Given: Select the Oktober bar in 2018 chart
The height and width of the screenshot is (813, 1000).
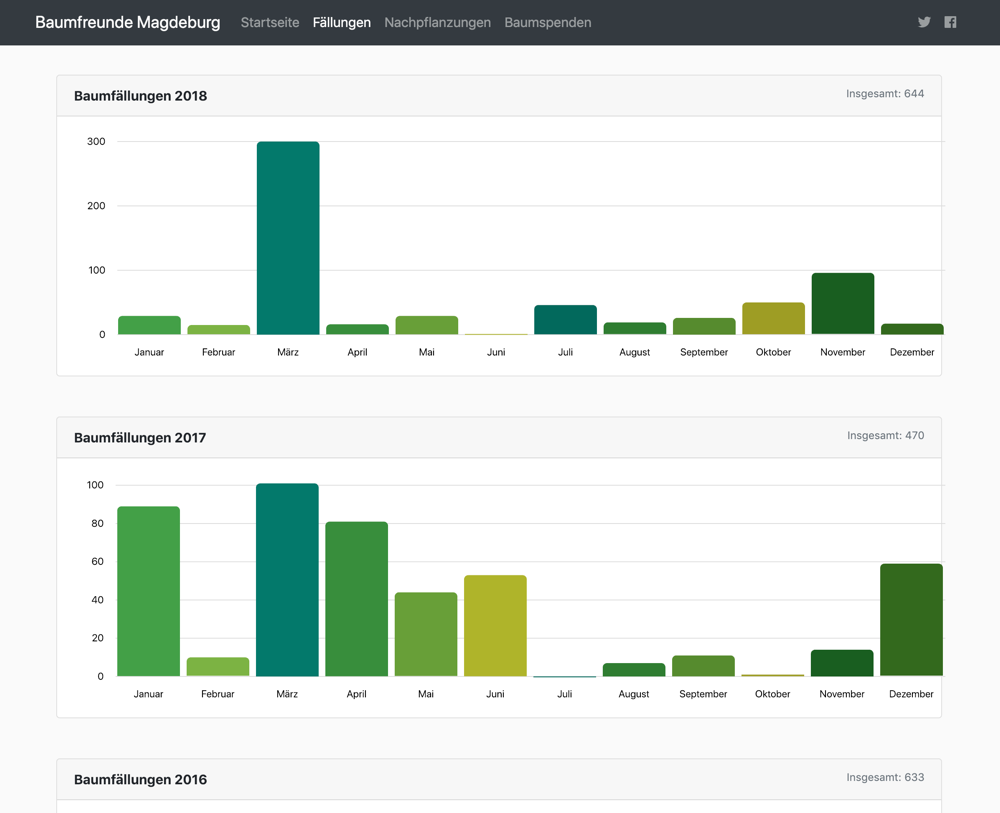Looking at the screenshot, I should [x=773, y=319].
